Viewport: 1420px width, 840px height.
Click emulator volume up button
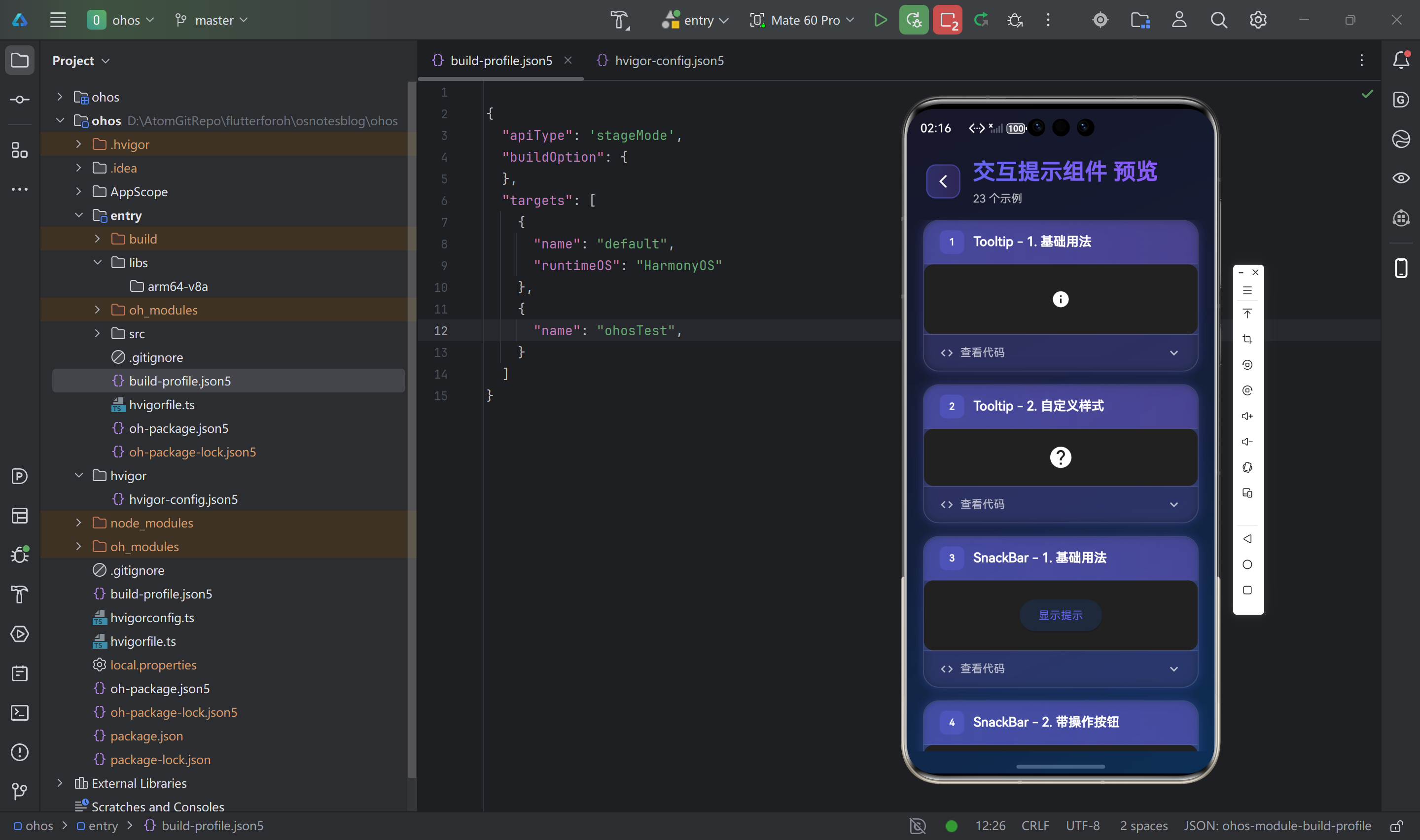(x=1247, y=416)
